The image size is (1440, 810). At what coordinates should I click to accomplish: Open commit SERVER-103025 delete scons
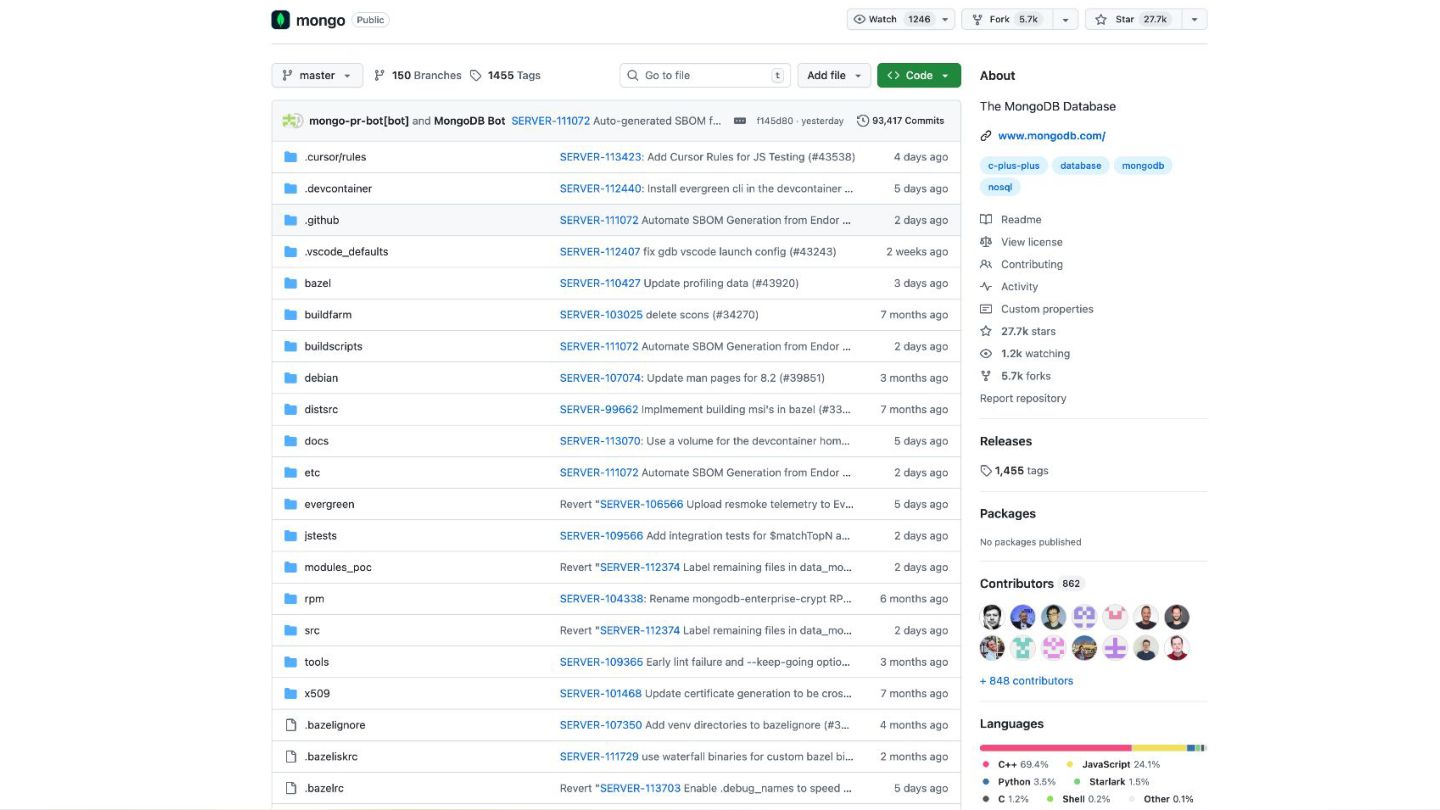click(659, 315)
